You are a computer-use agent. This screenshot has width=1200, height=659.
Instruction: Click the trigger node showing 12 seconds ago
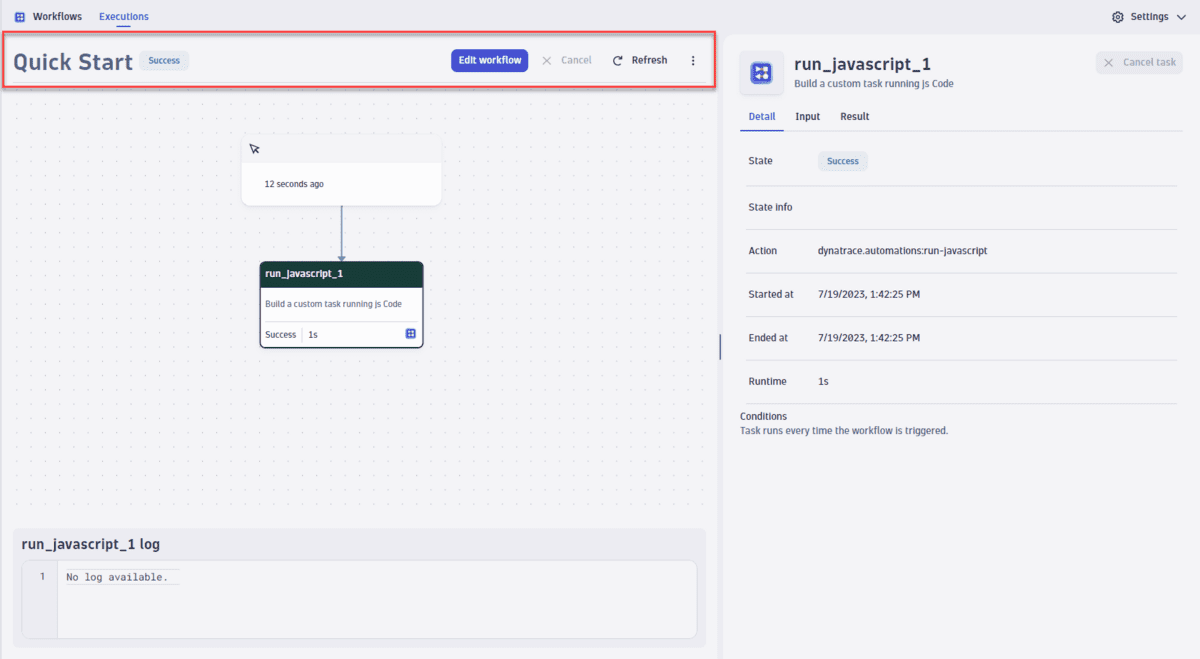(x=341, y=183)
